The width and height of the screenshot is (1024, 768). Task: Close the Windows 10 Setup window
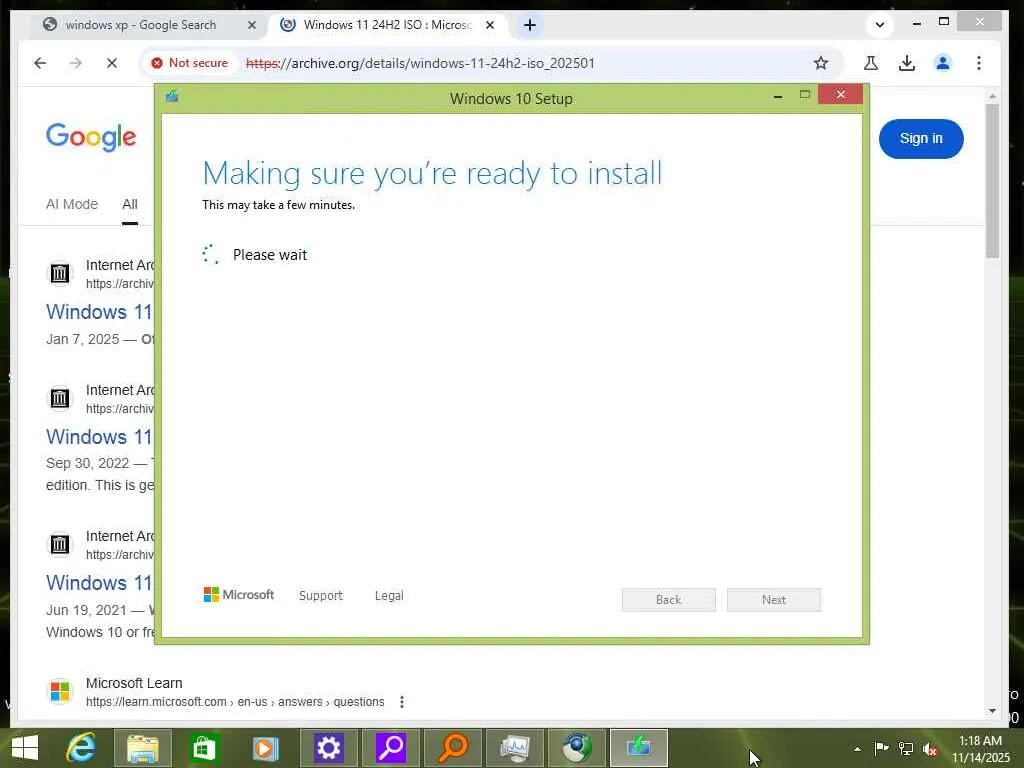point(840,95)
